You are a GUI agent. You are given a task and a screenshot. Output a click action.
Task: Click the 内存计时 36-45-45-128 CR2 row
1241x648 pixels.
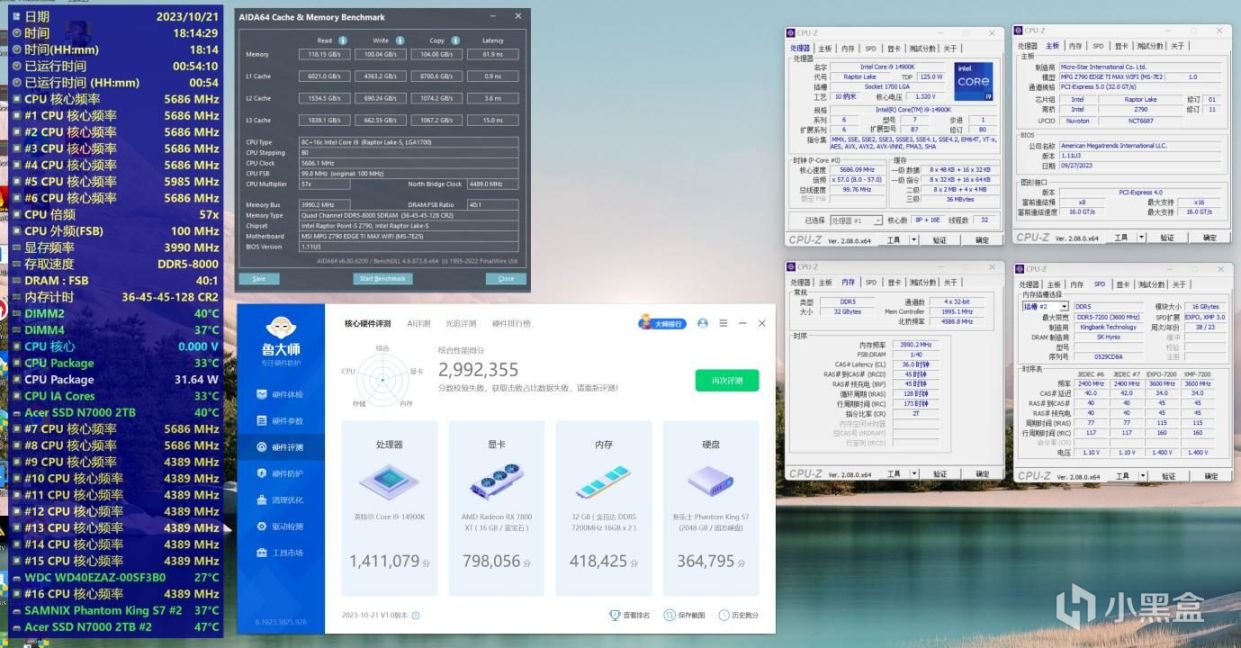tap(116, 297)
